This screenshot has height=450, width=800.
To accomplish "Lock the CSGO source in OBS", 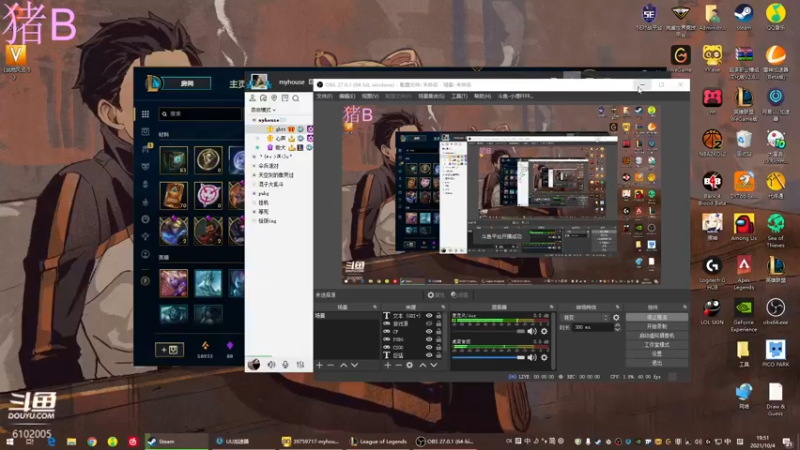I will click(x=439, y=347).
